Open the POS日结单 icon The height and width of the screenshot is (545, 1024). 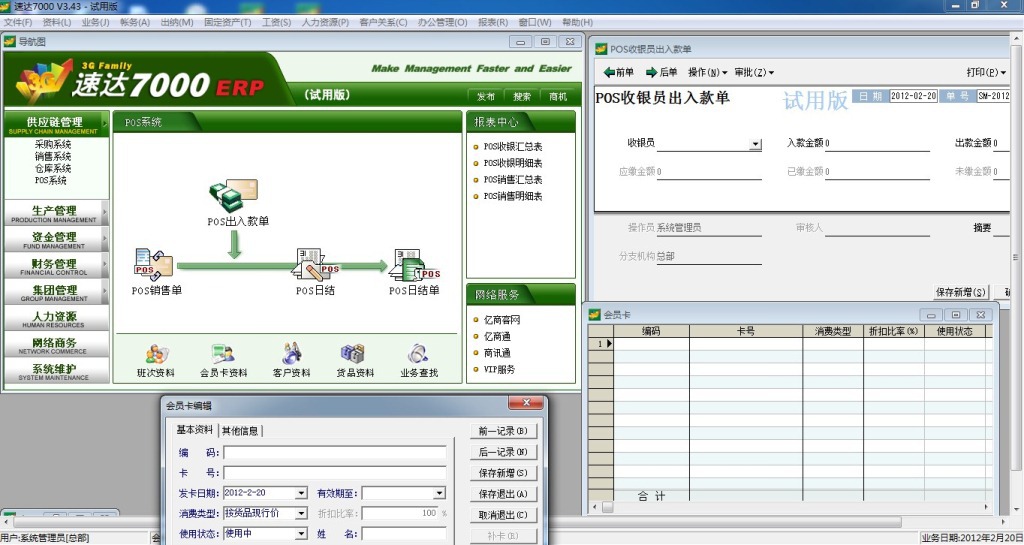(414, 264)
